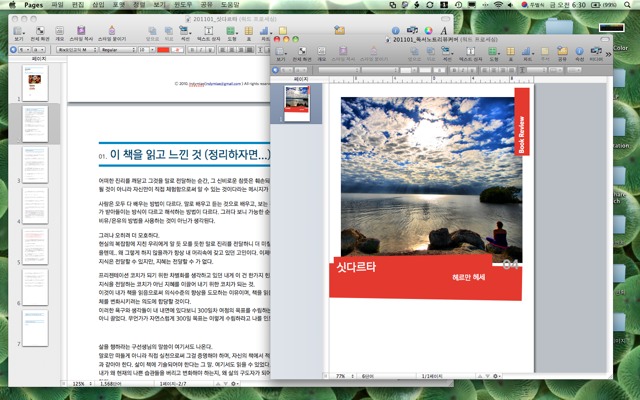Click the 도형 shapes icon in back window
This screenshot has width=640, height=400.
point(231,31)
